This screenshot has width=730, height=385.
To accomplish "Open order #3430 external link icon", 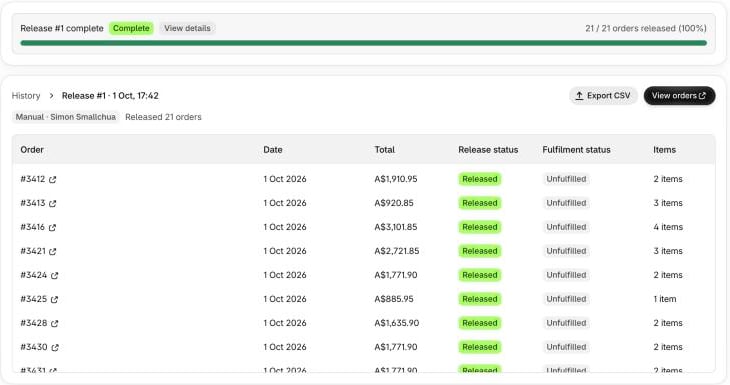I will click(x=55, y=347).
